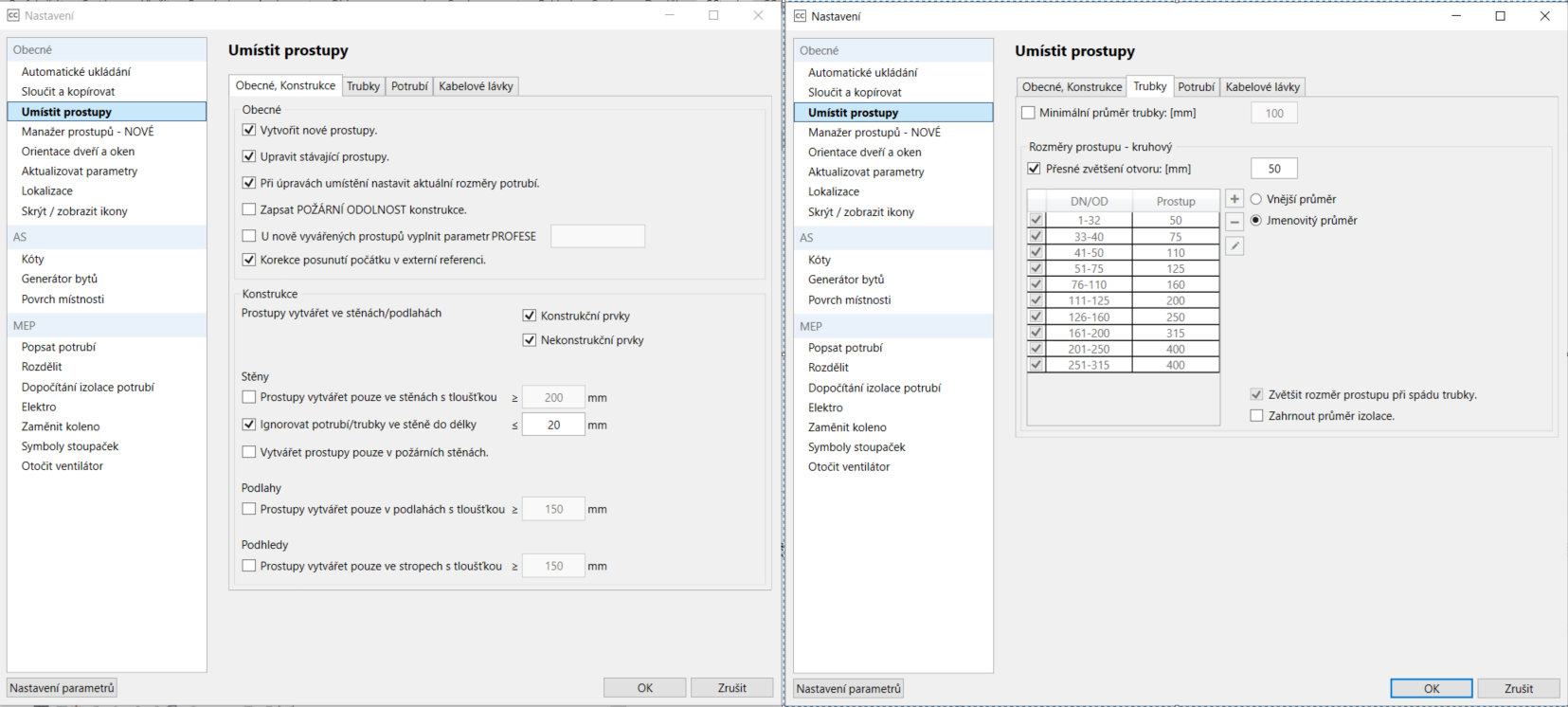The width and height of the screenshot is (1568, 707).
Task: Open the 'Kabelové lávky' tab in the left window
Action: pos(476,86)
